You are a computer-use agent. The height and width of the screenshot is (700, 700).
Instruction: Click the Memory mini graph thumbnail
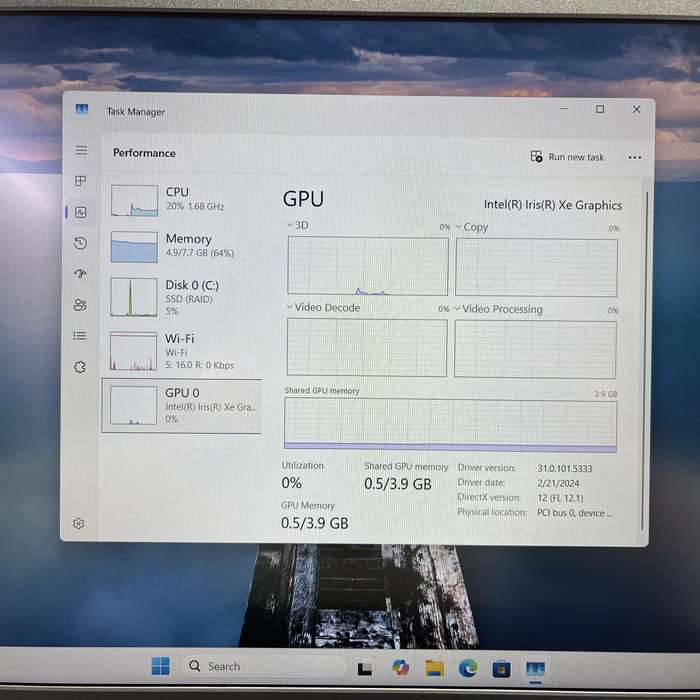[x=134, y=247]
